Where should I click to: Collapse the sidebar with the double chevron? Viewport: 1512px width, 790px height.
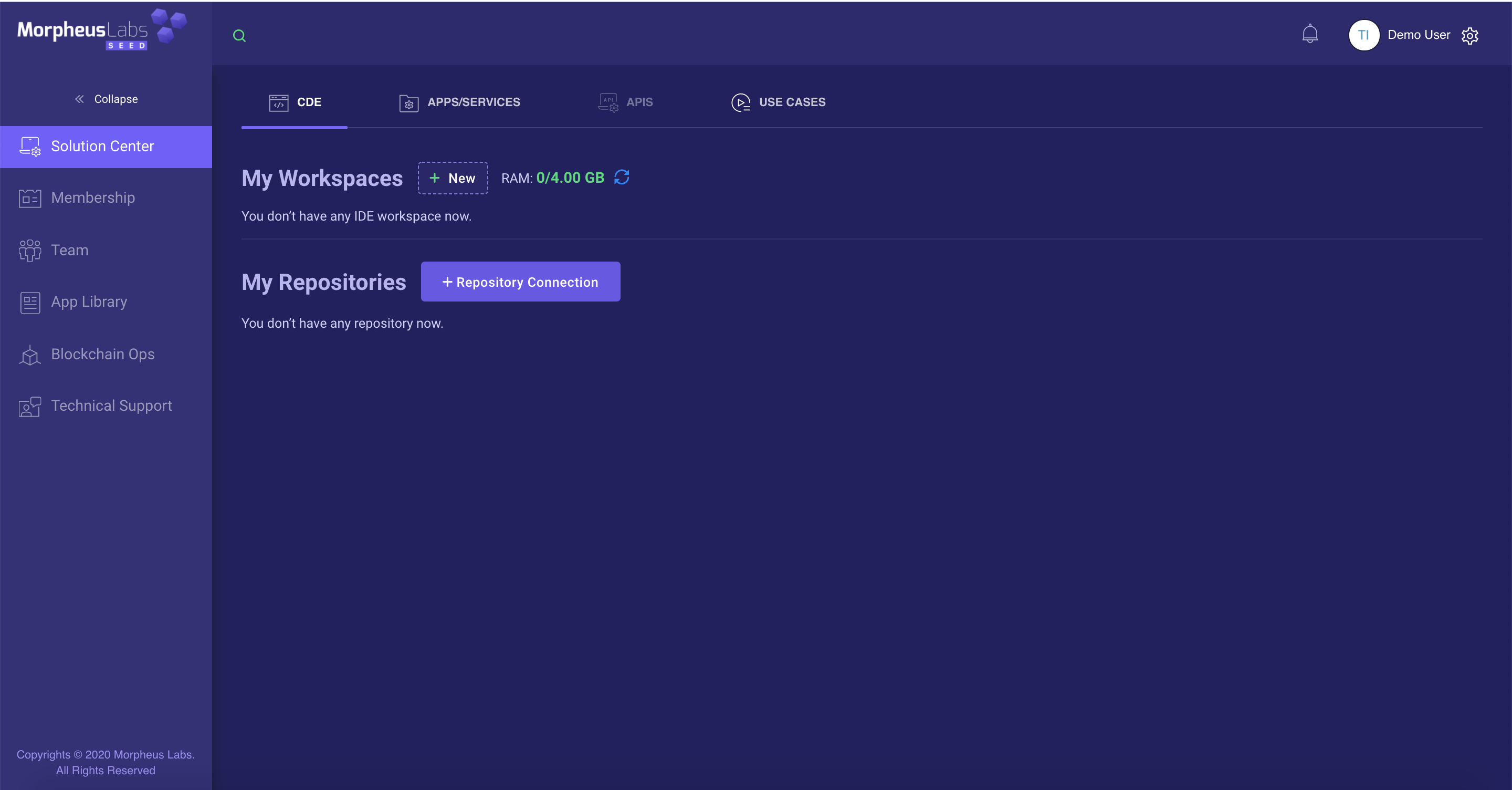pos(80,99)
